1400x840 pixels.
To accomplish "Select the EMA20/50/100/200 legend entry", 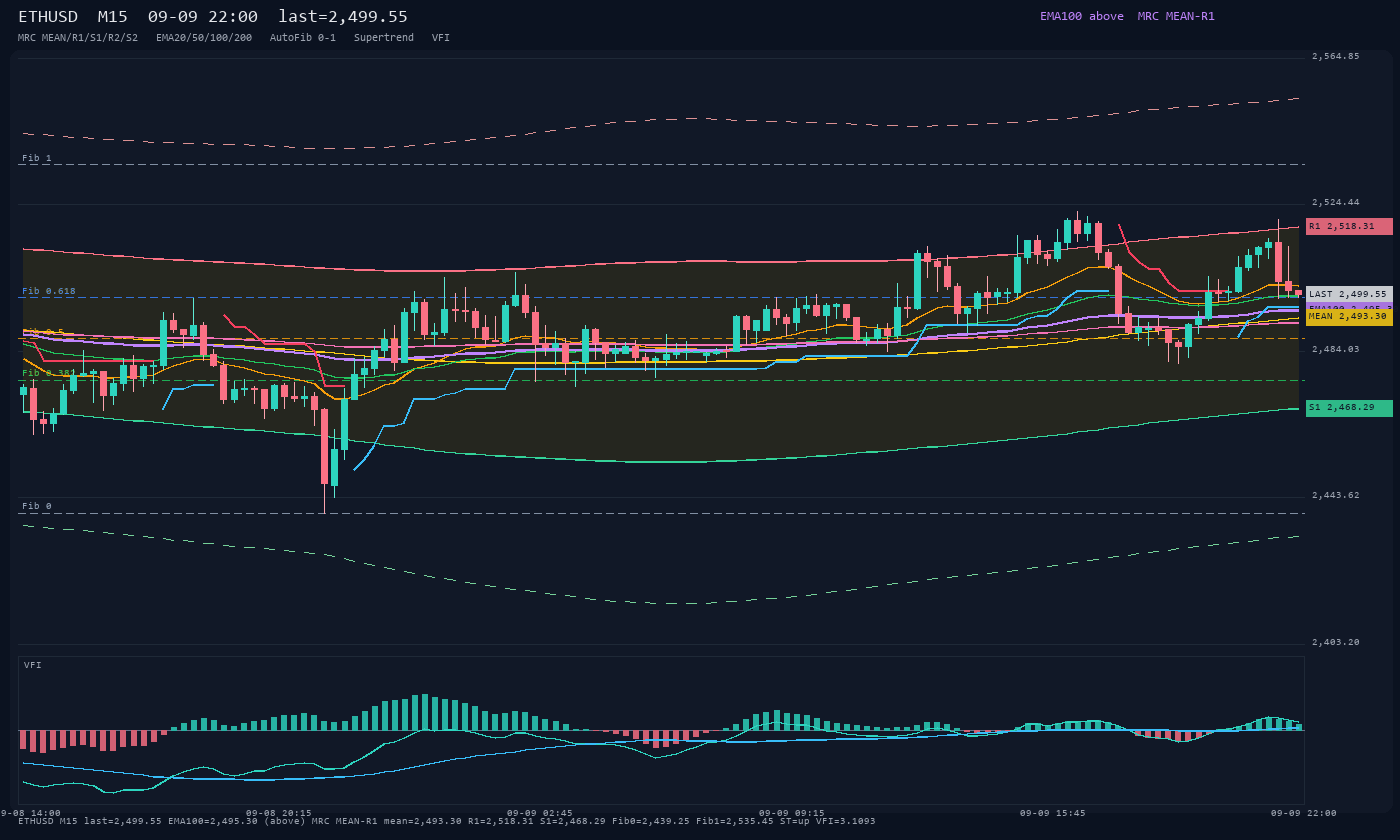I will 204,37.
